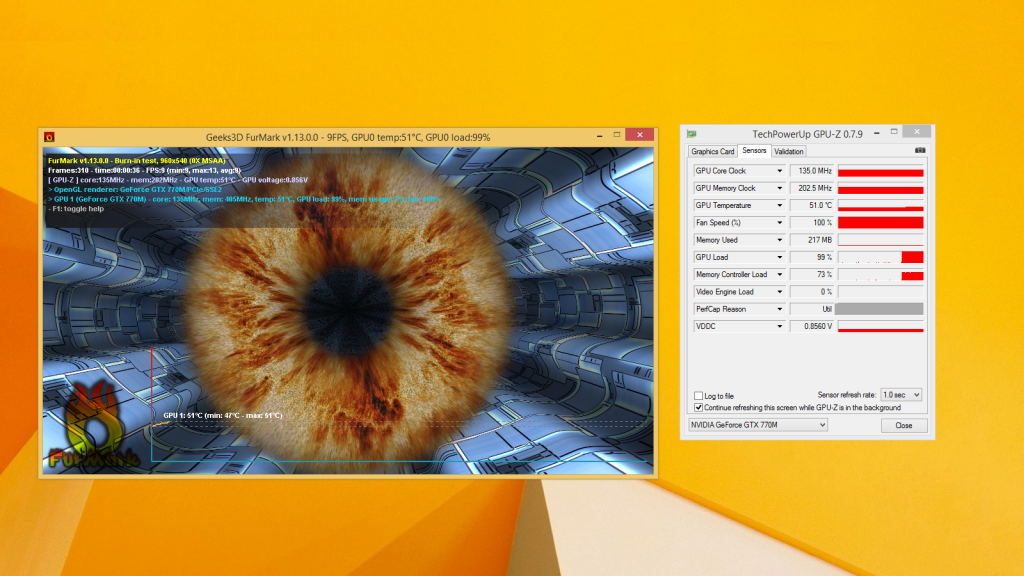Click the 99 % GPU load value
The height and width of the screenshot is (576, 1024).
point(812,257)
